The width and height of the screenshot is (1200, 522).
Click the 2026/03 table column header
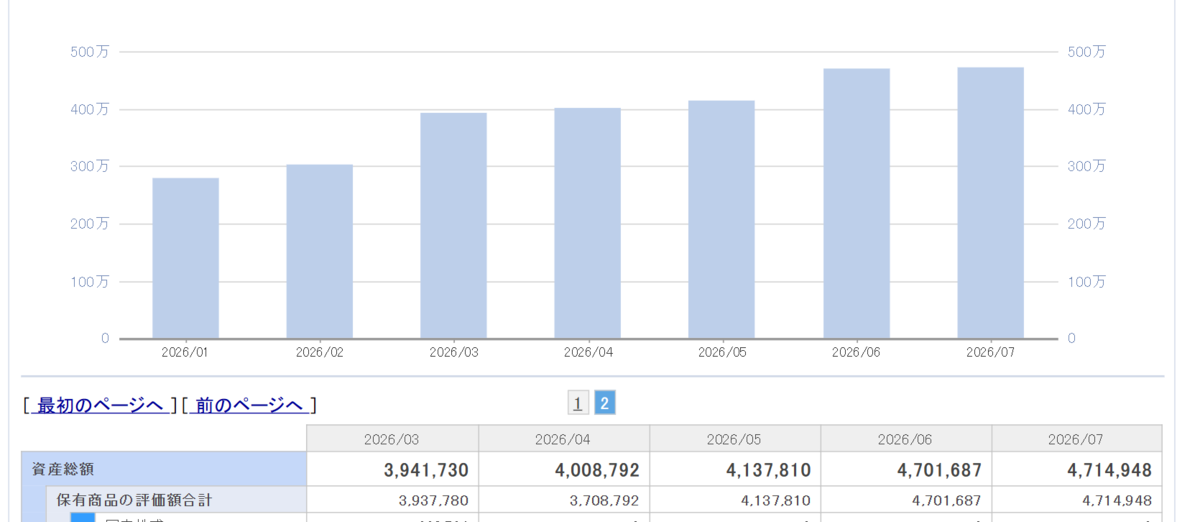392,439
